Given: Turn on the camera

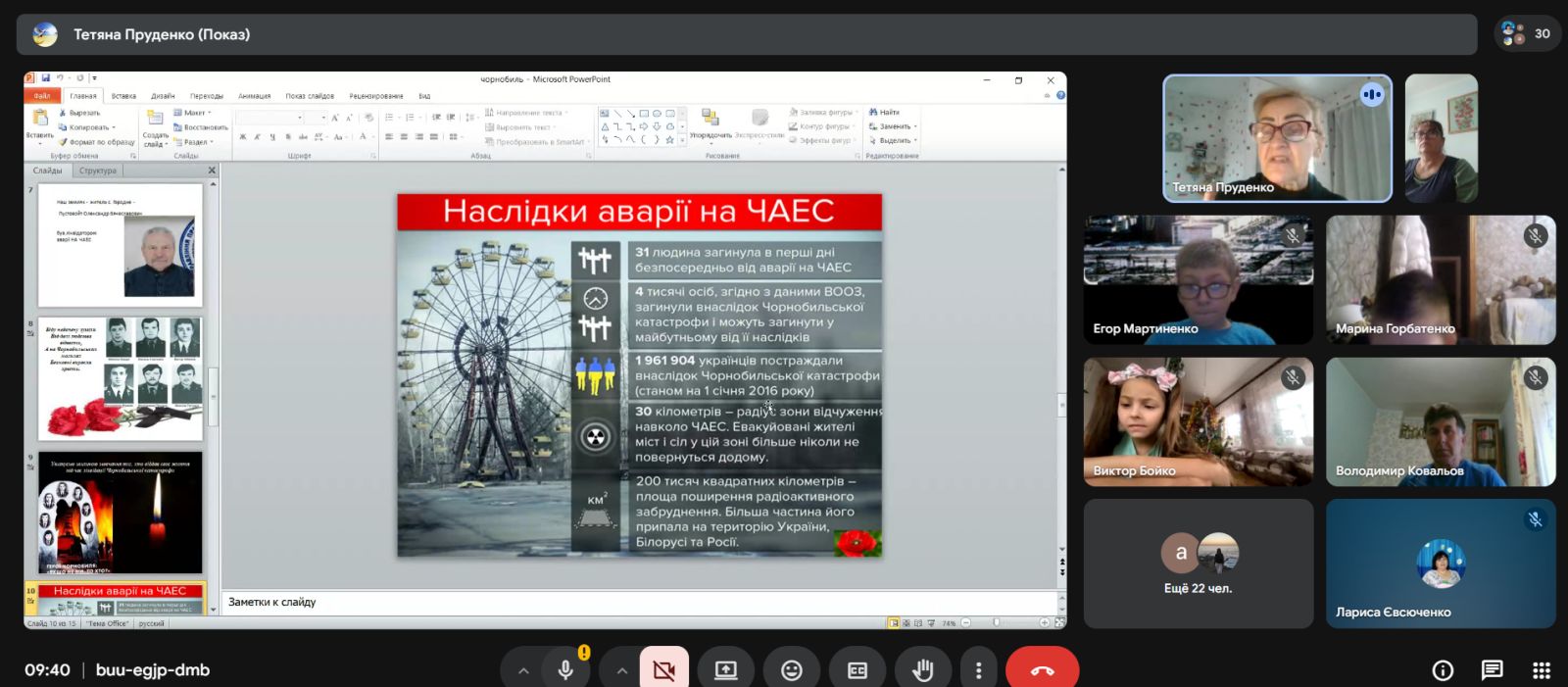Looking at the screenshot, I should coord(663,670).
